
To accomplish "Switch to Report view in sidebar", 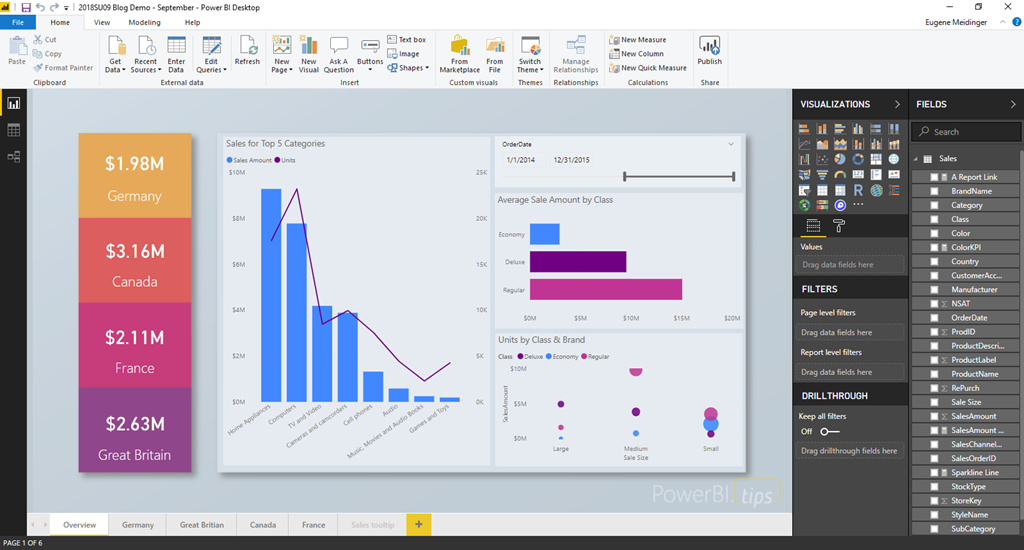I will click(14, 103).
